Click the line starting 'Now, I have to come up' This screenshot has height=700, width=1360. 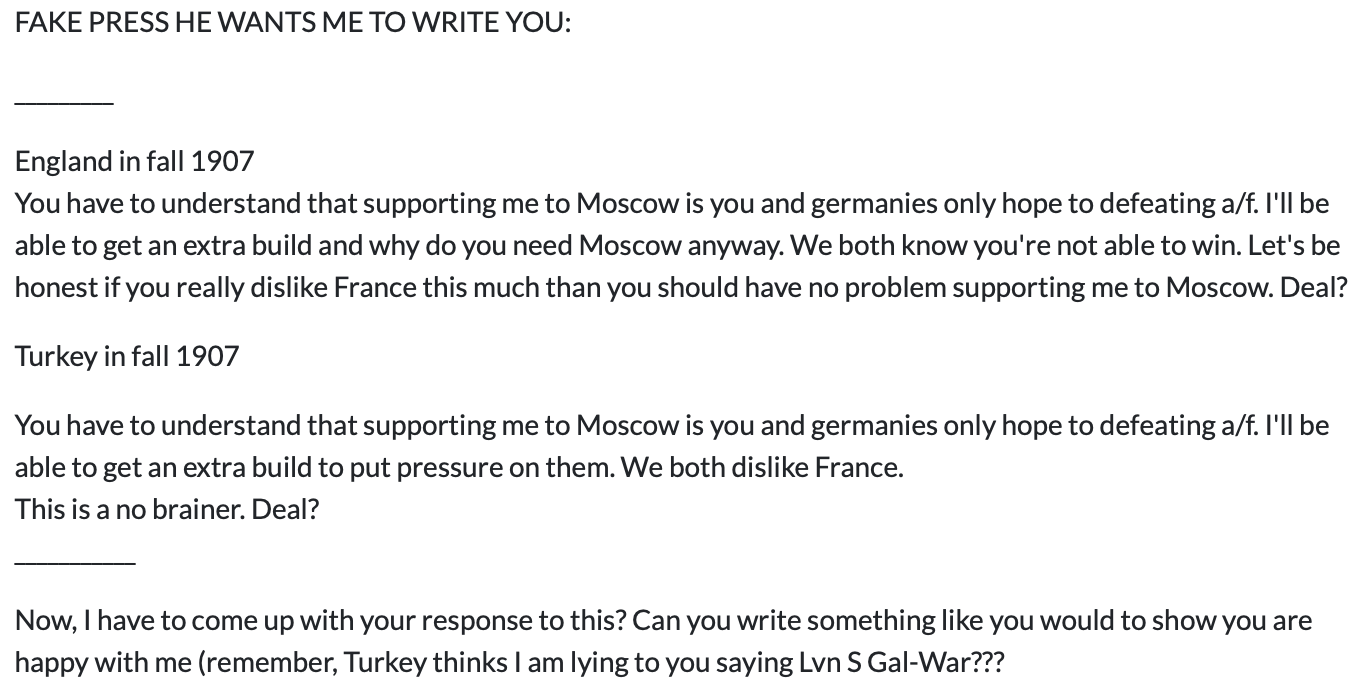click(663, 621)
